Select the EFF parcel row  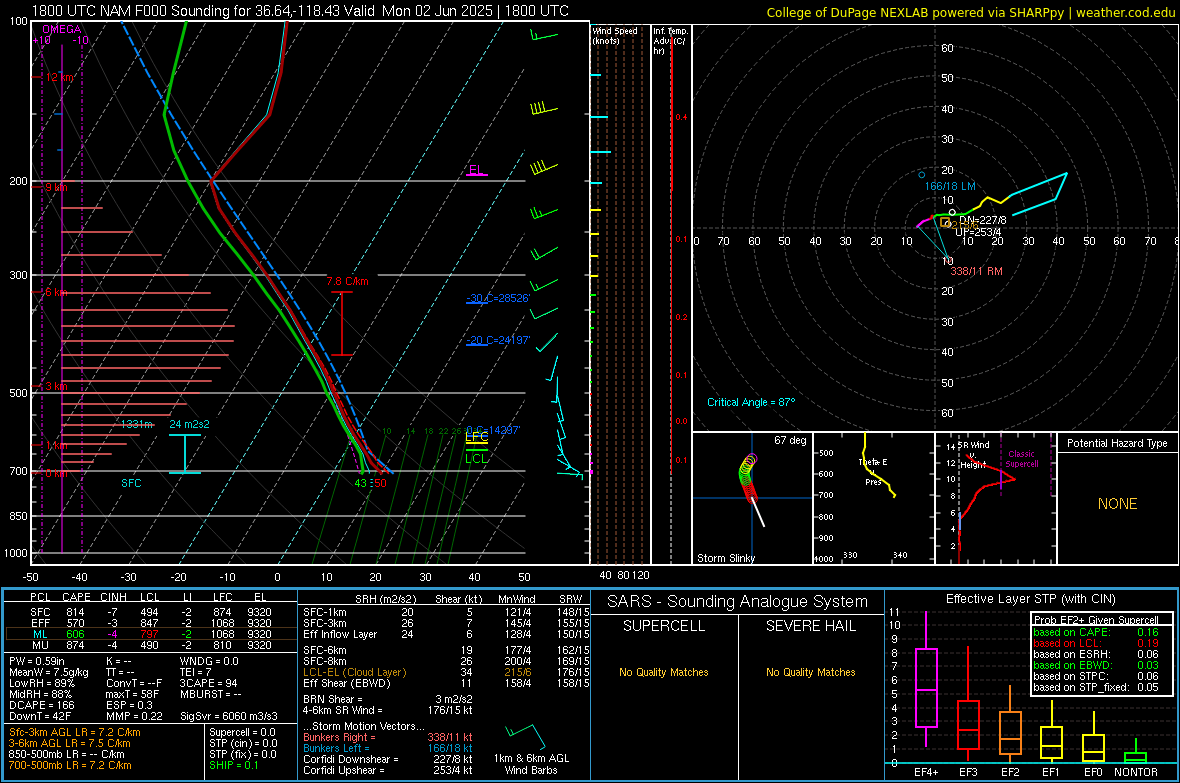(151, 623)
